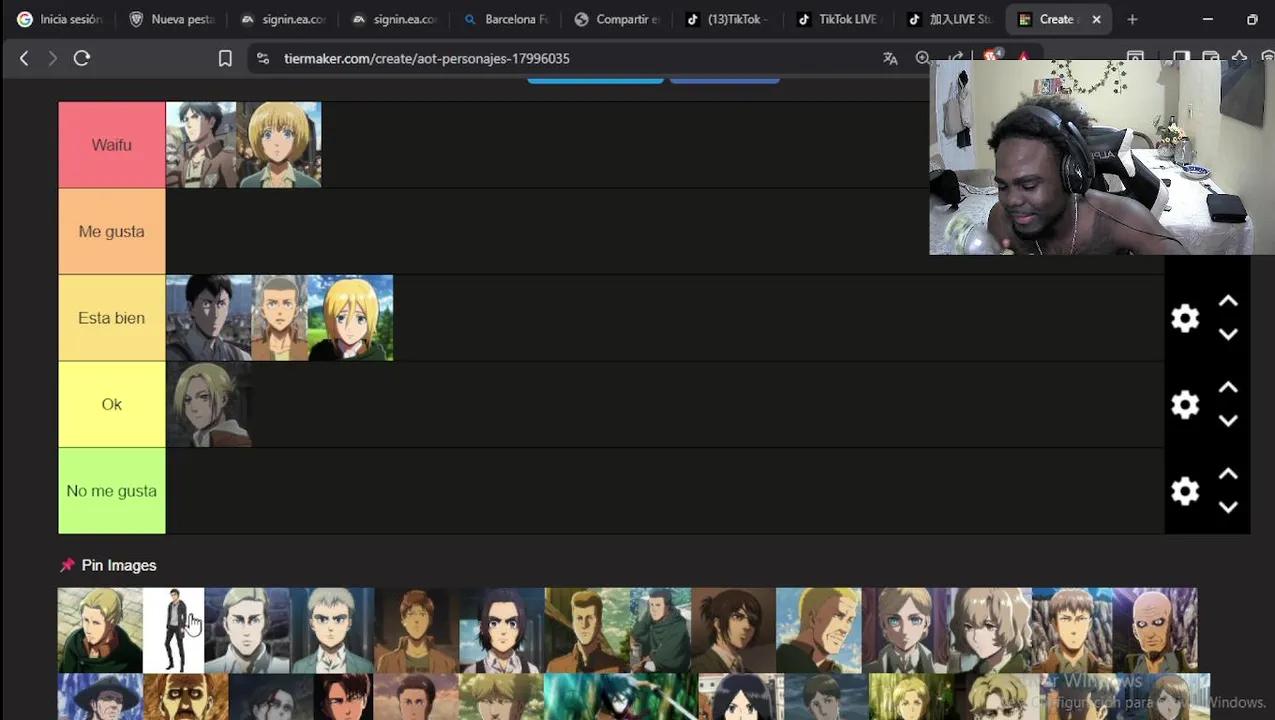Switch to the Barcelona Fc search tab
This screenshot has width=1275, height=720.
click(506, 19)
